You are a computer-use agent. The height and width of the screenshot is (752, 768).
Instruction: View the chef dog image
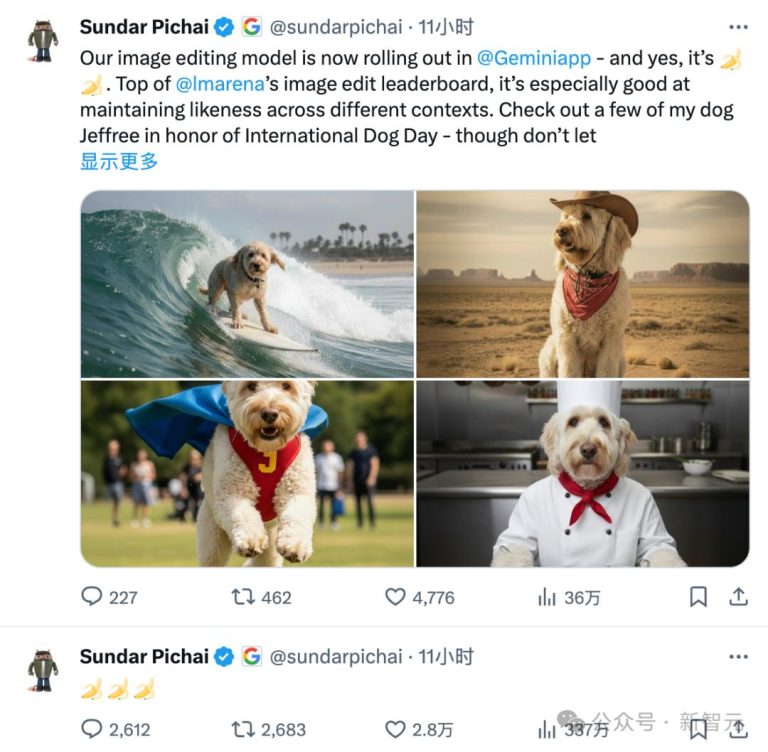pos(582,473)
